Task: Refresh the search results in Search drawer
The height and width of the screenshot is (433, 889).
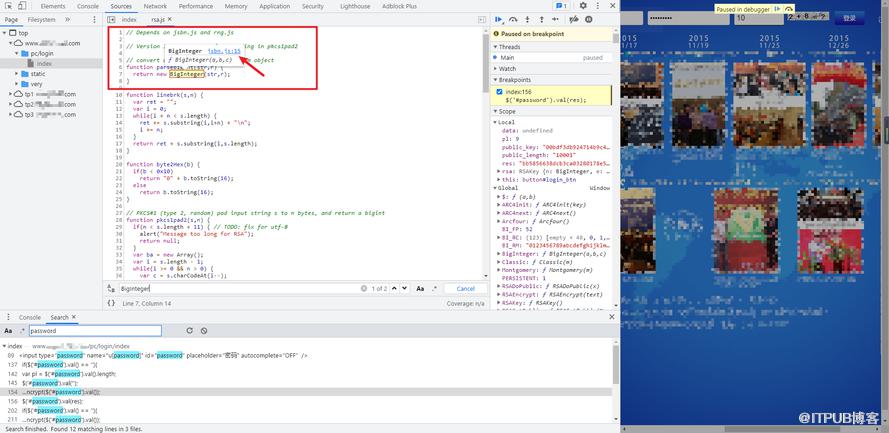Action: click(x=189, y=330)
